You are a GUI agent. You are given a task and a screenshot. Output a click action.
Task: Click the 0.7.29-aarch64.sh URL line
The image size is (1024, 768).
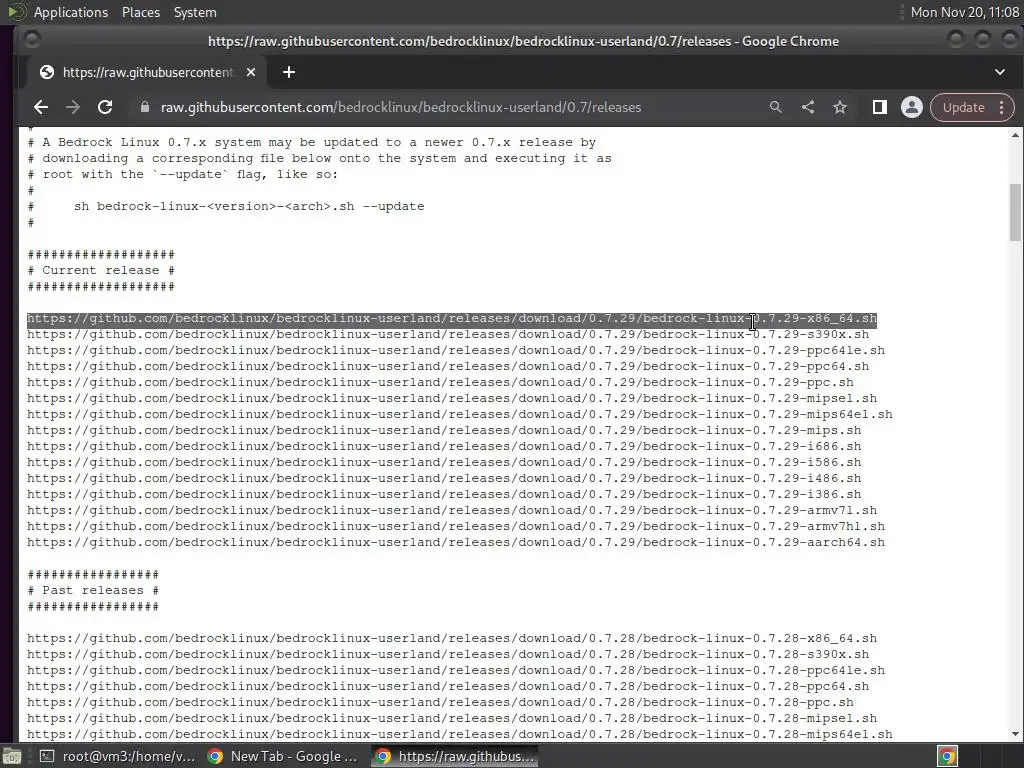point(456,543)
